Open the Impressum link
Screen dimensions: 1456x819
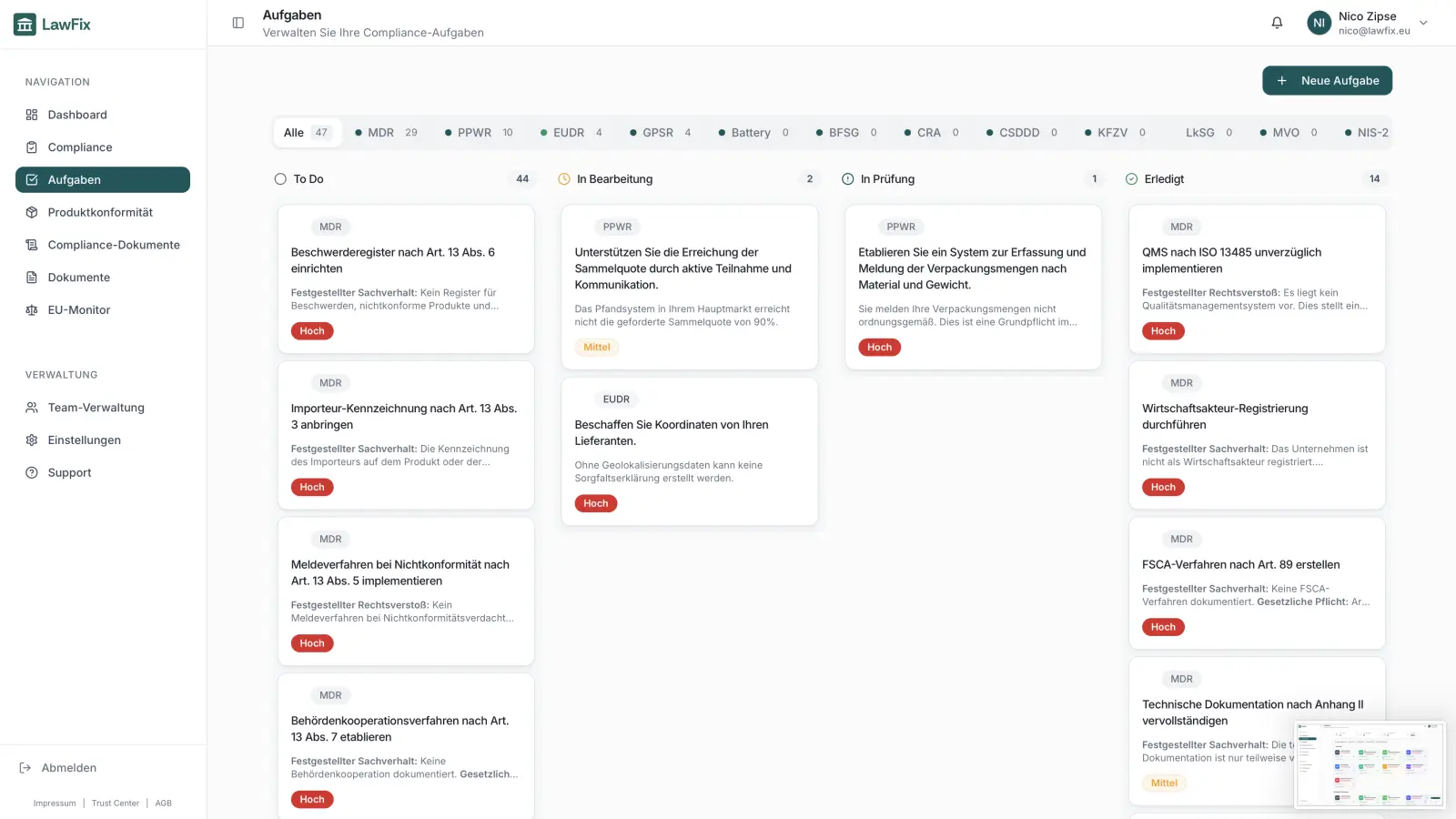[x=55, y=804]
